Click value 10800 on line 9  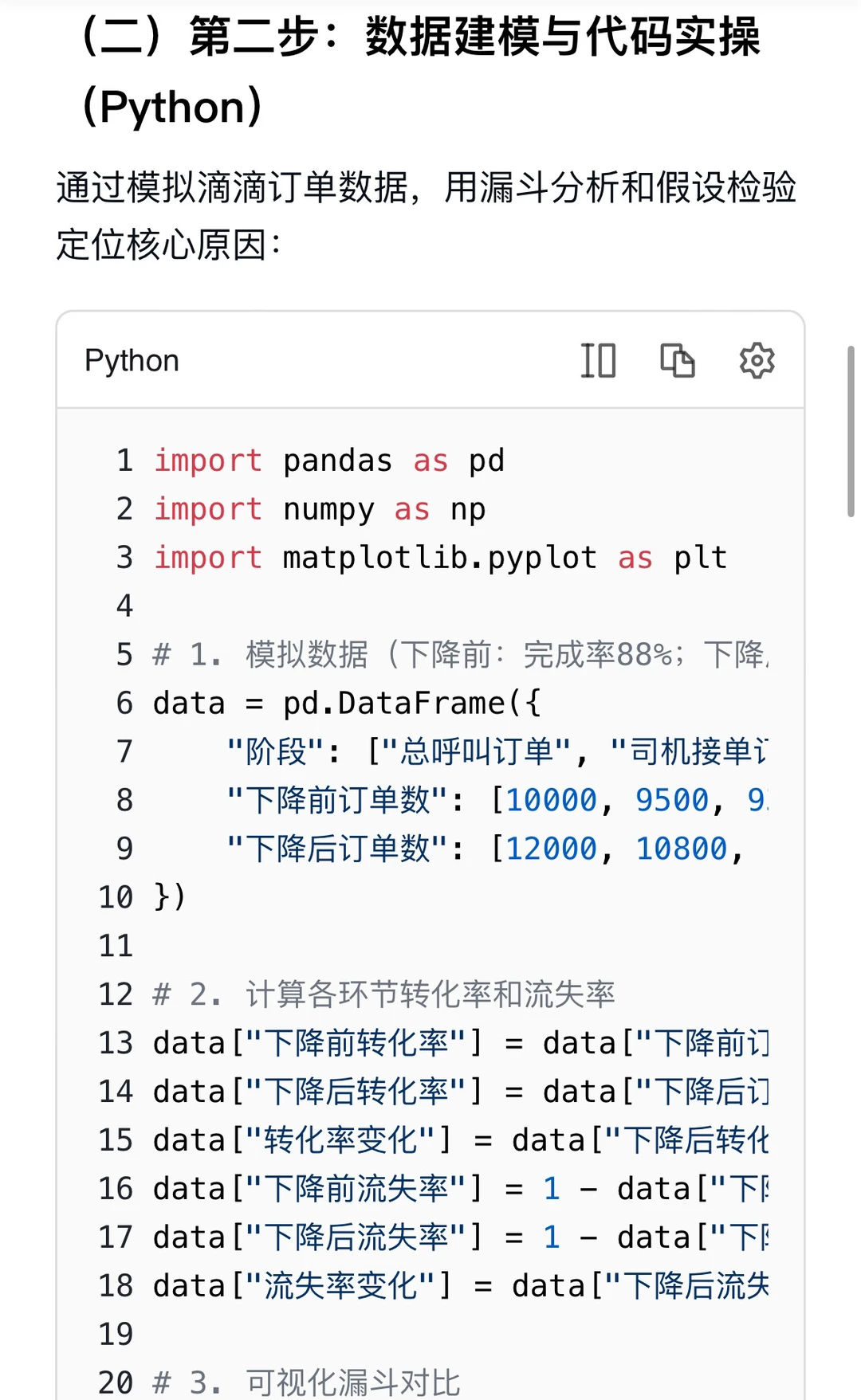(682, 849)
